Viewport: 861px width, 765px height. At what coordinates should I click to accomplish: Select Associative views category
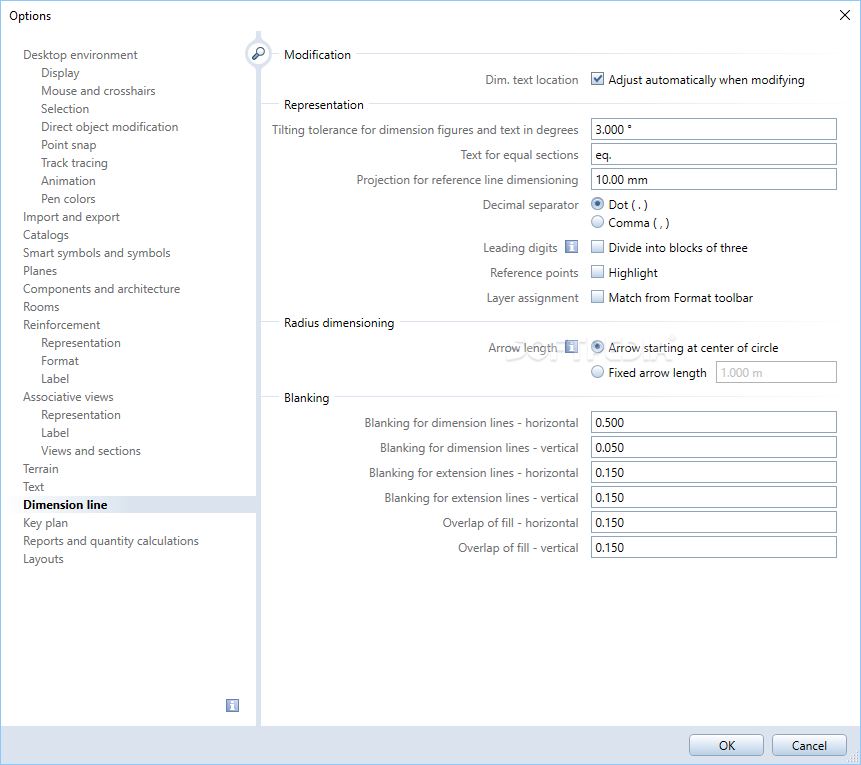pos(68,397)
